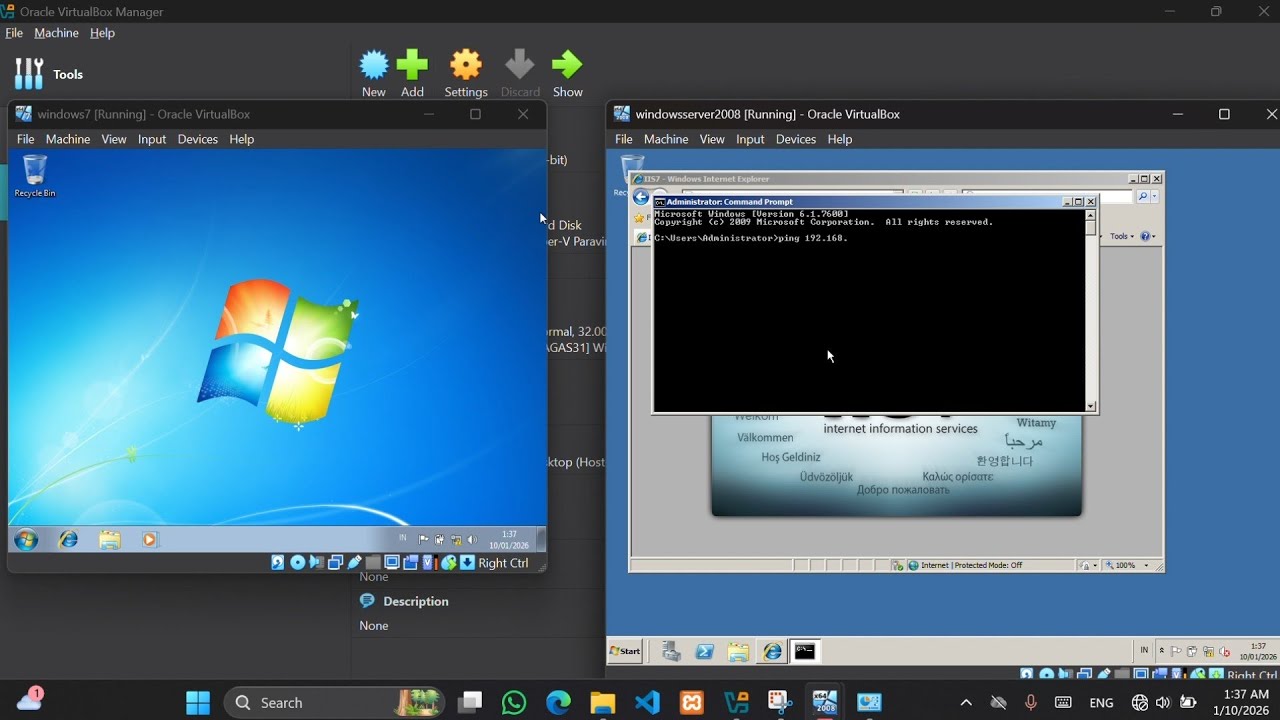Click Command Prompt scrollbar down arrow
1280x720 pixels.
[1091, 405]
